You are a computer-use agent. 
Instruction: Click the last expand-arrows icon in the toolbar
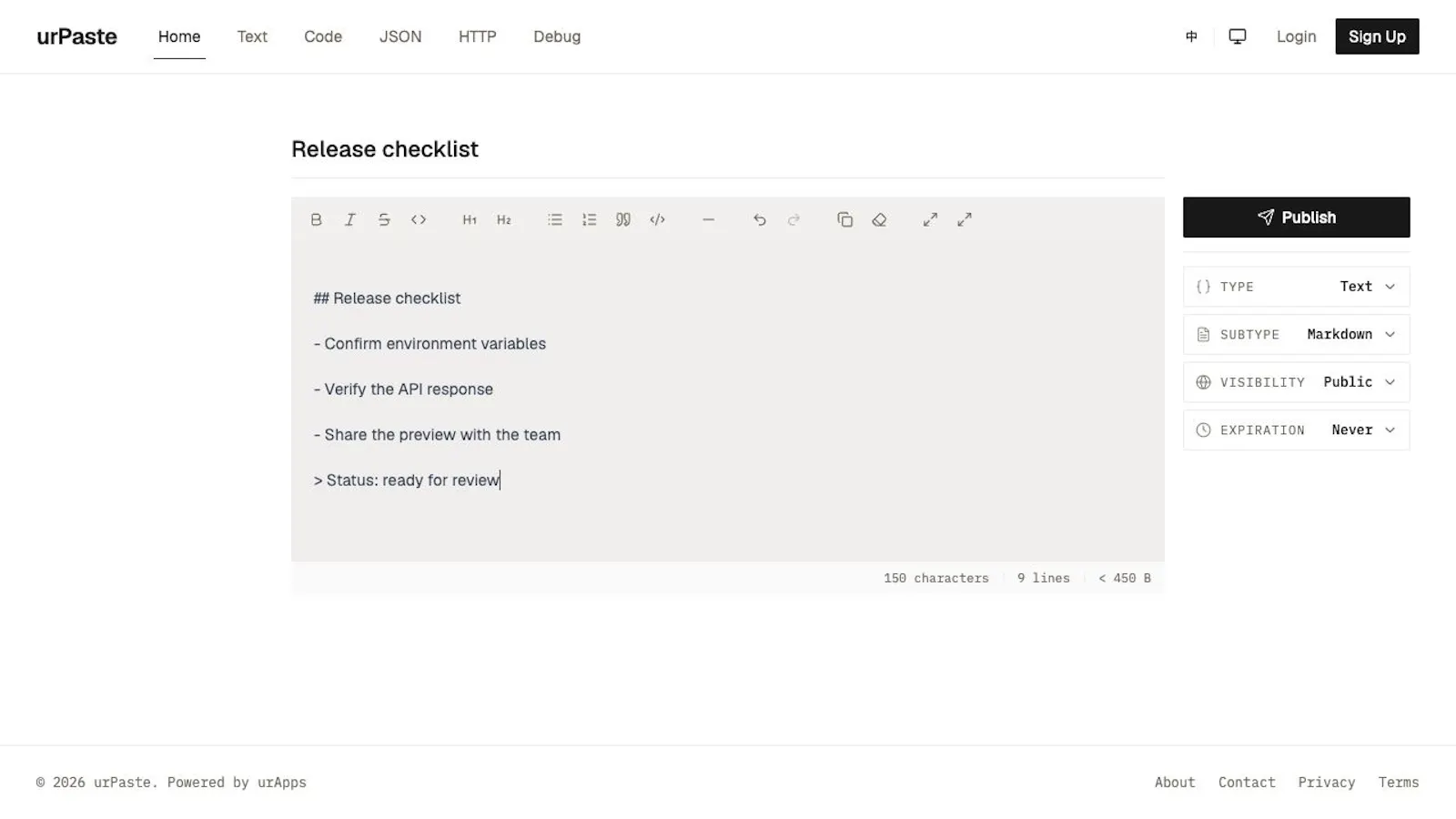point(965,219)
